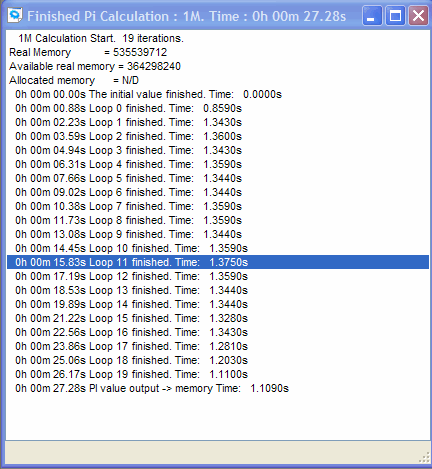432x469 pixels.
Task: Select the Loop 9 finished row
Action: [x=218, y=234]
